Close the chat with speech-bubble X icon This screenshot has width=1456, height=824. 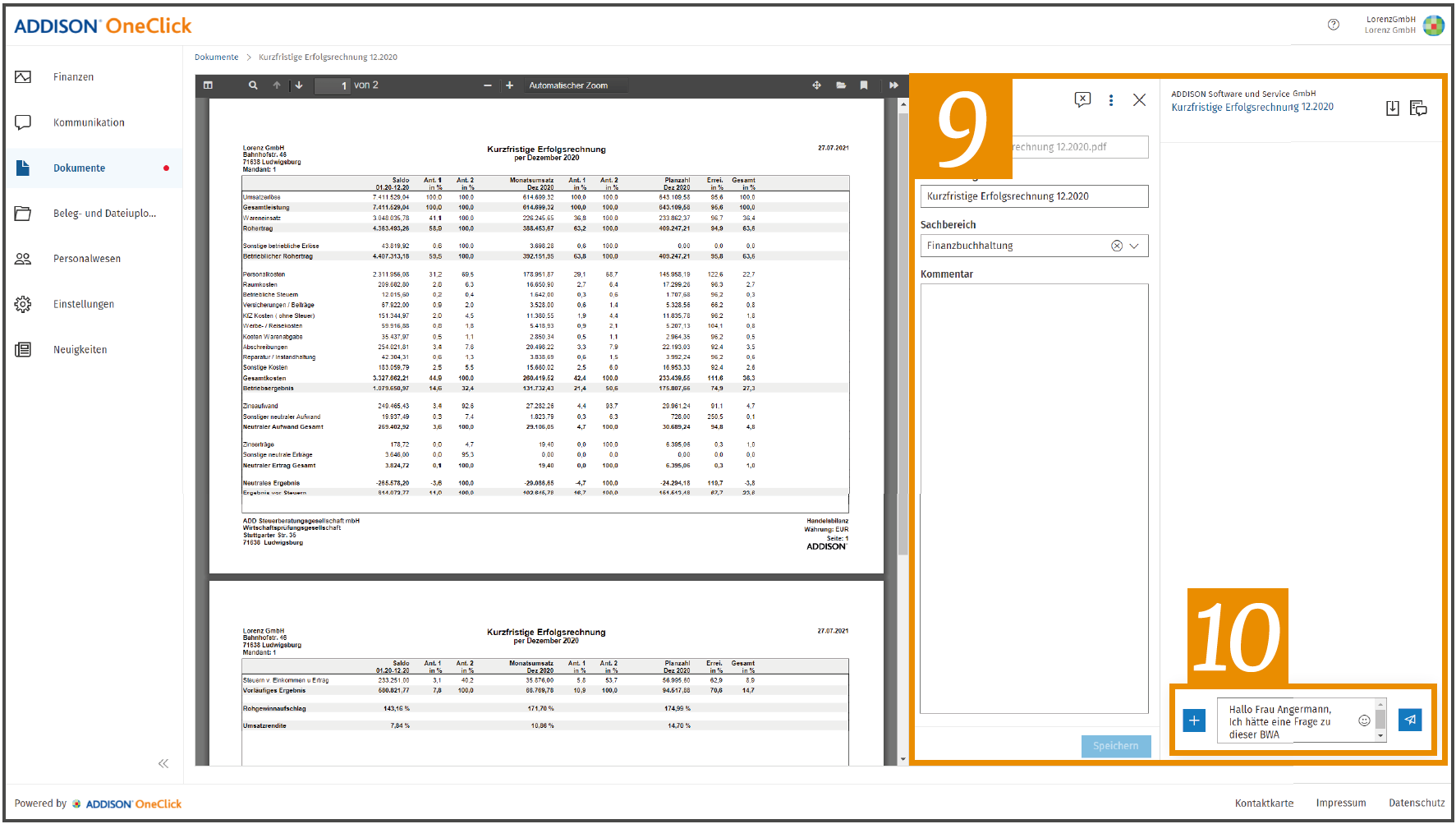tap(1082, 99)
